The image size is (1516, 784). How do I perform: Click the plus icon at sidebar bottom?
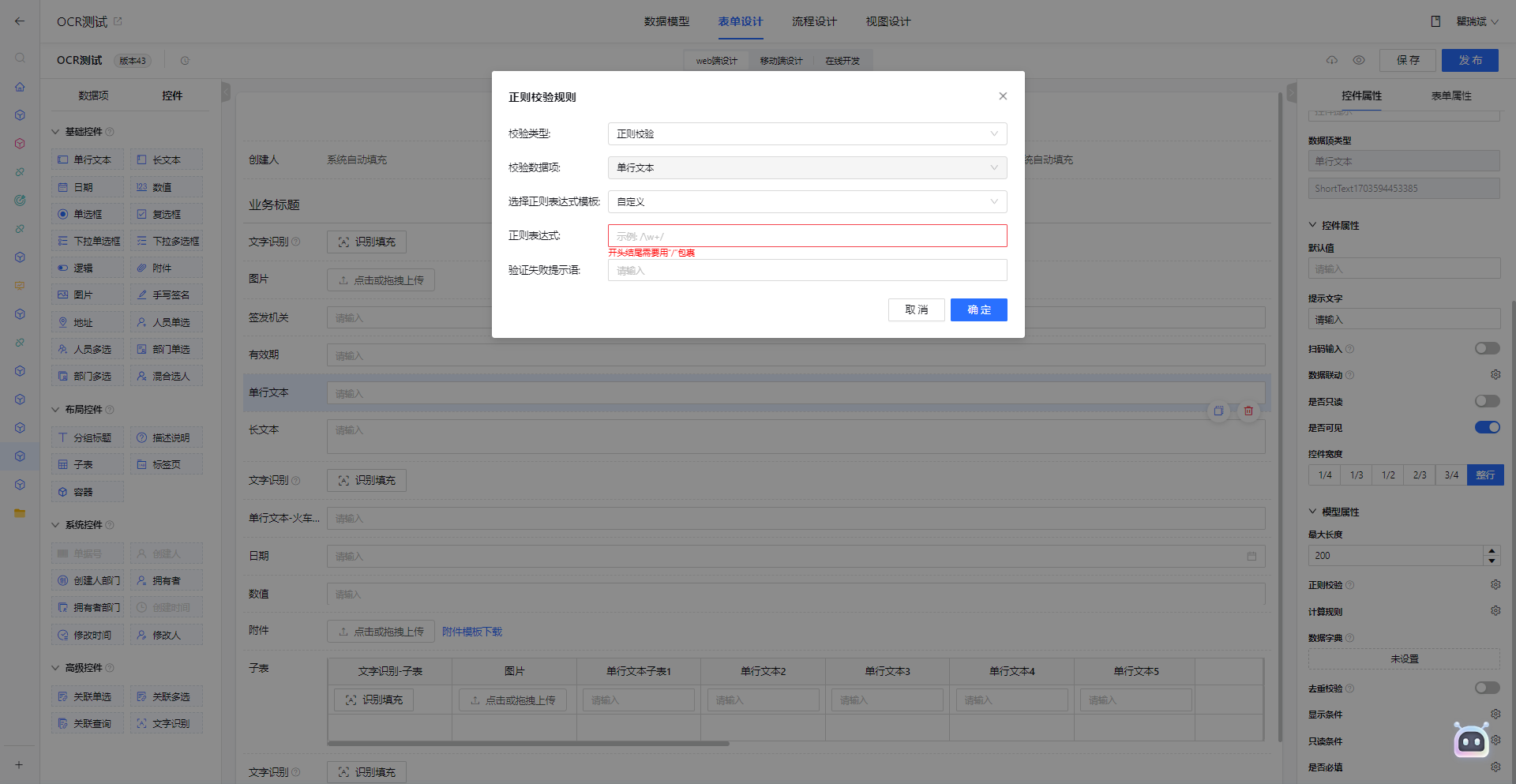19,765
